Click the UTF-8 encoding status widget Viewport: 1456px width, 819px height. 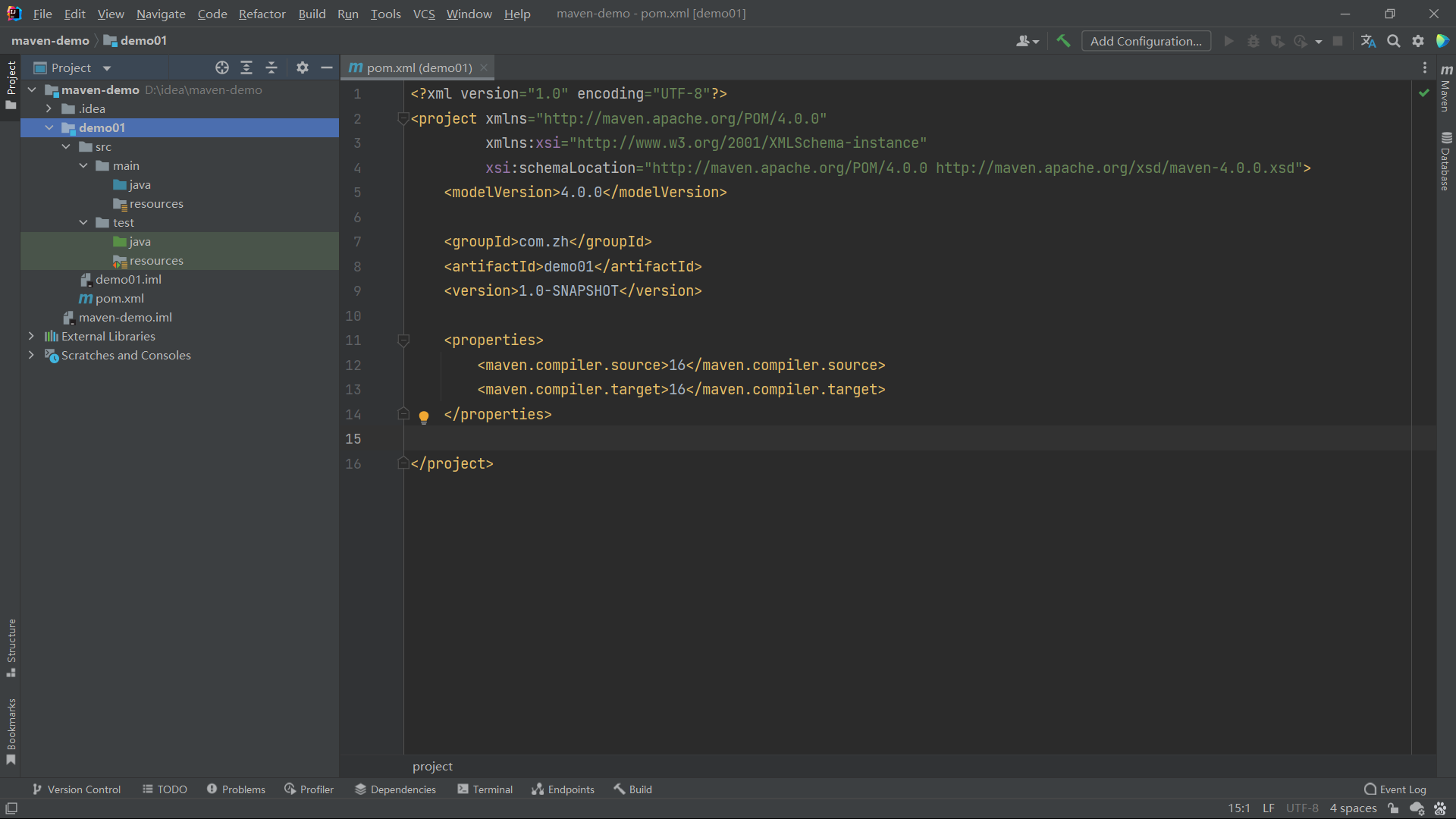pyautogui.click(x=1302, y=808)
